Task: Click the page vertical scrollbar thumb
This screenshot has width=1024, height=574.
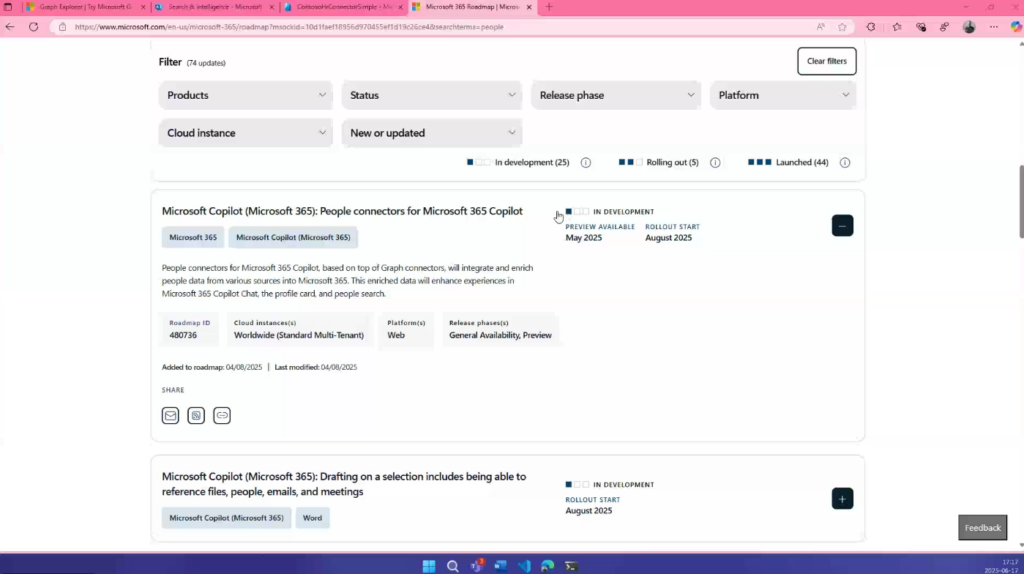Action: click(1020, 202)
